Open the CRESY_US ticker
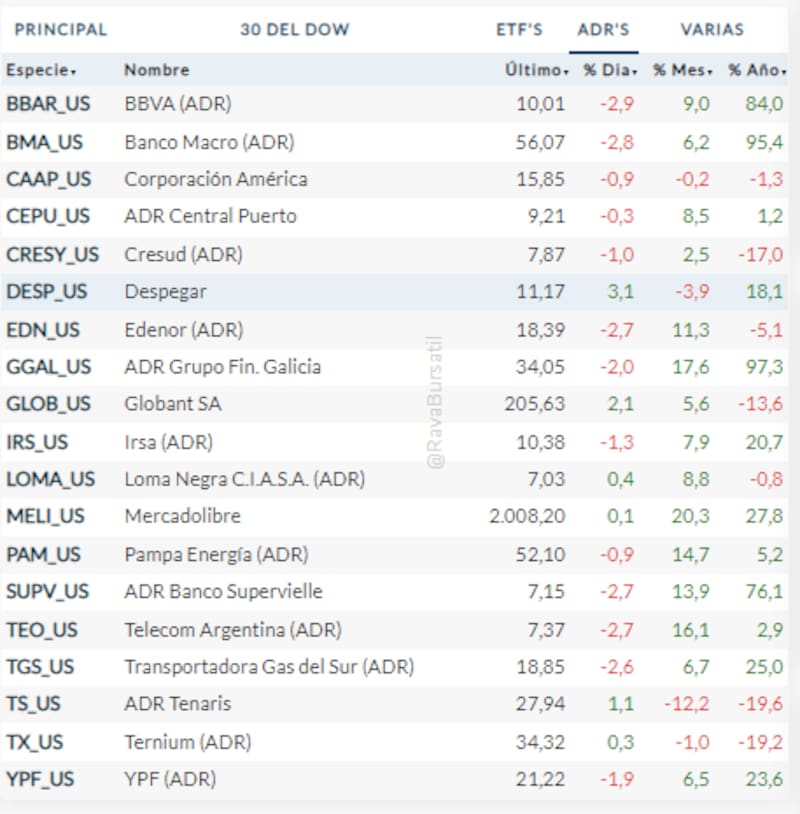 click(x=52, y=254)
